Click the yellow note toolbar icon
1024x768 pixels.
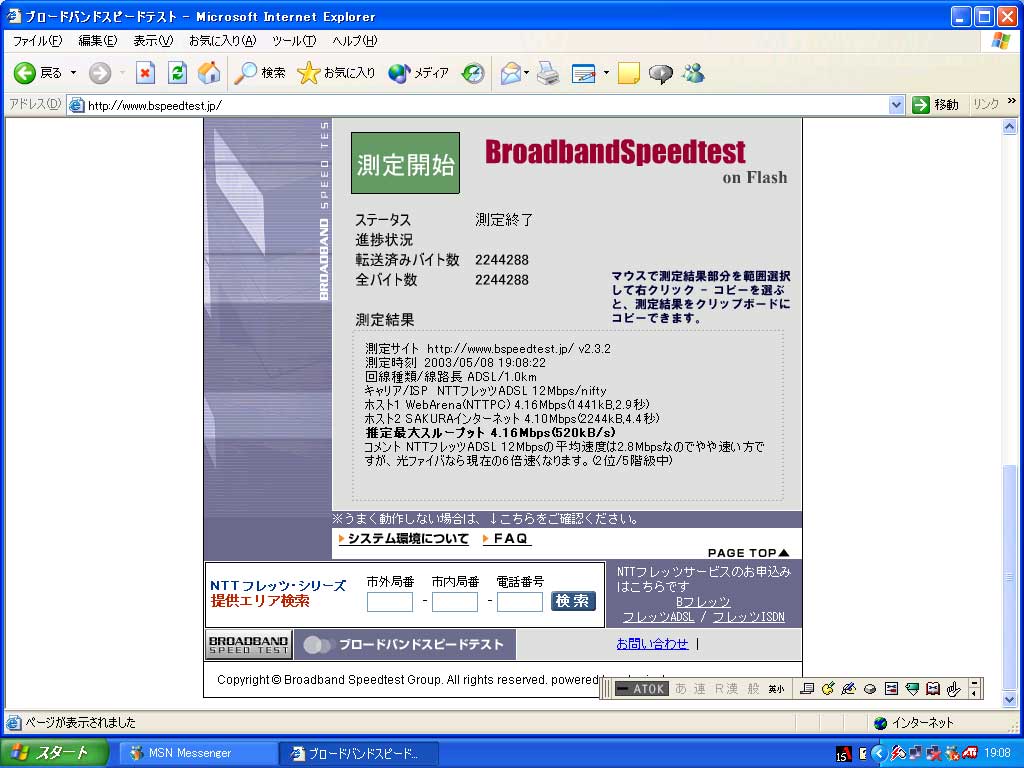[x=628, y=73]
